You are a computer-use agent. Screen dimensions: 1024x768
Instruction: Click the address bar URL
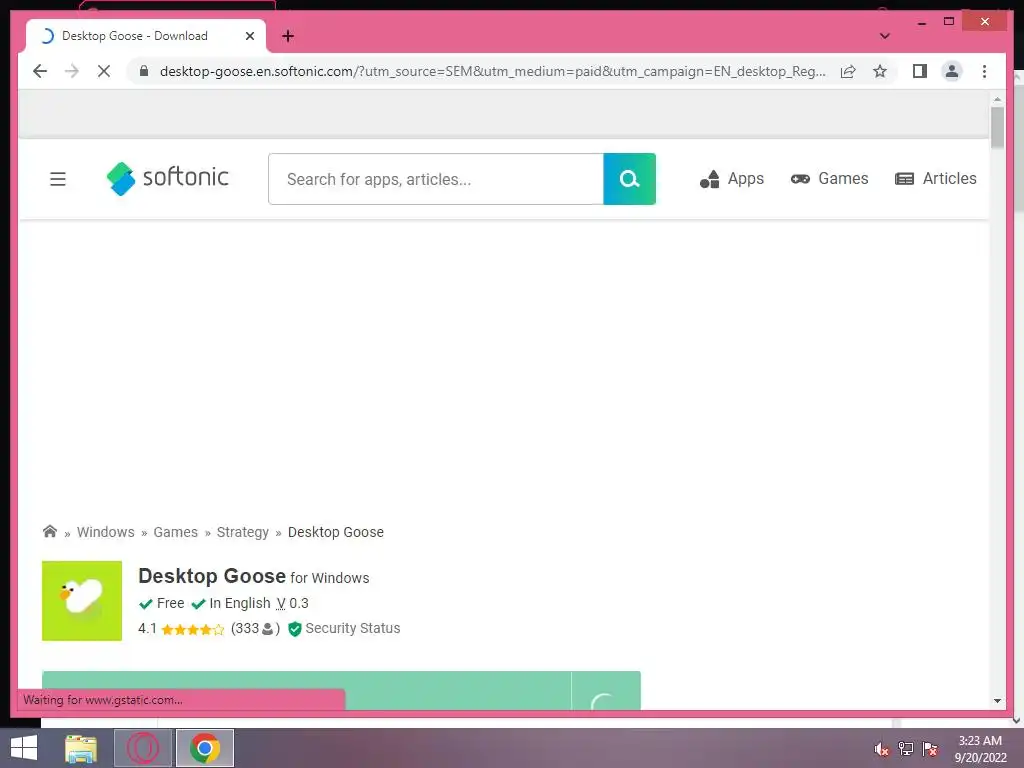492,71
